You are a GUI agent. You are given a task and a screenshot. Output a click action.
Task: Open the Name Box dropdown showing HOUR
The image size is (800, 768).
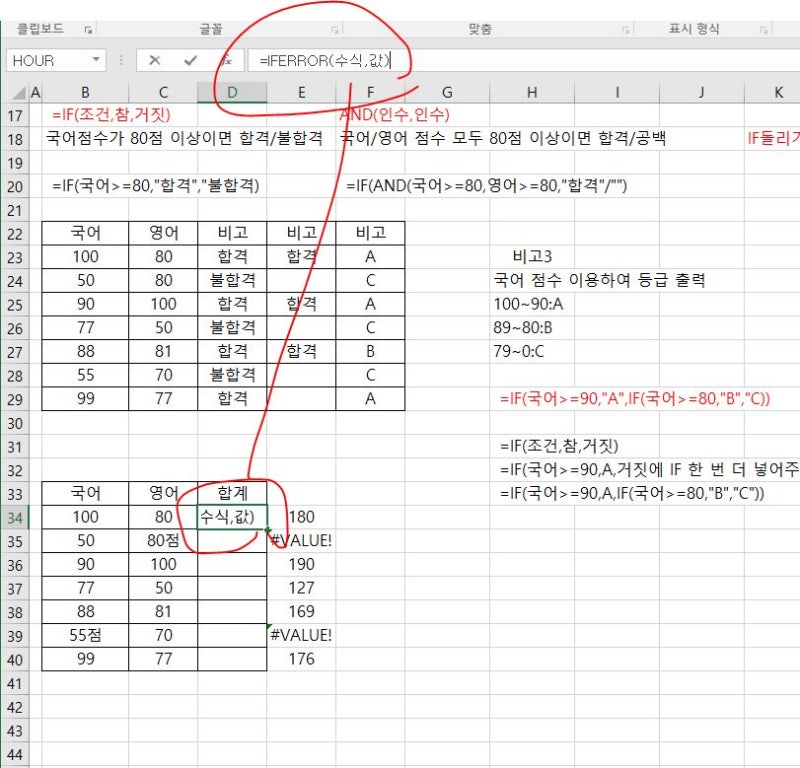(96, 61)
